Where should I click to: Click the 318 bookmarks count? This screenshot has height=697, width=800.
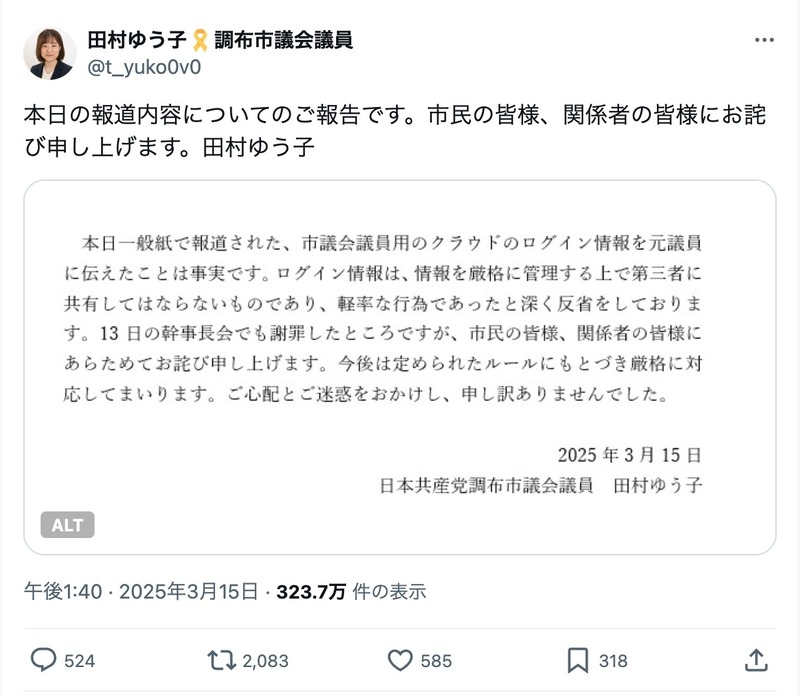(613, 661)
